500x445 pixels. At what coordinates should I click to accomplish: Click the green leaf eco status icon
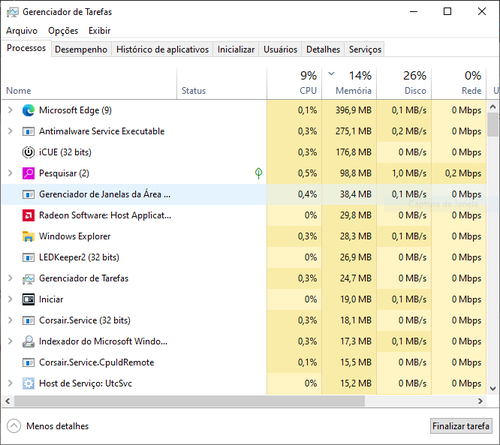[x=258, y=173]
